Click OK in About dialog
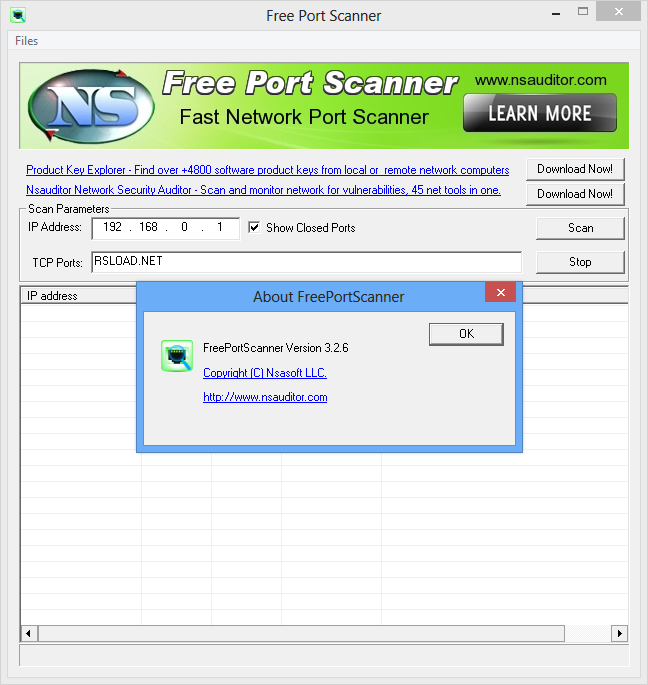The height and width of the screenshot is (685, 648). pyautogui.click(x=466, y=334)
